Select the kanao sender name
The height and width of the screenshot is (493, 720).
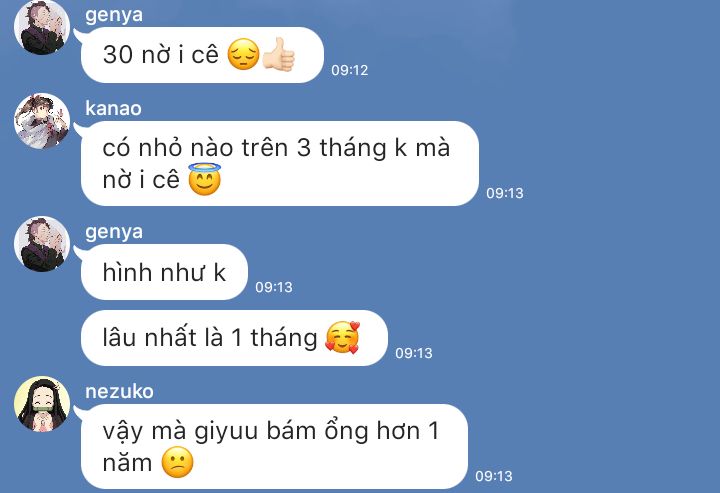coord(113,108)
